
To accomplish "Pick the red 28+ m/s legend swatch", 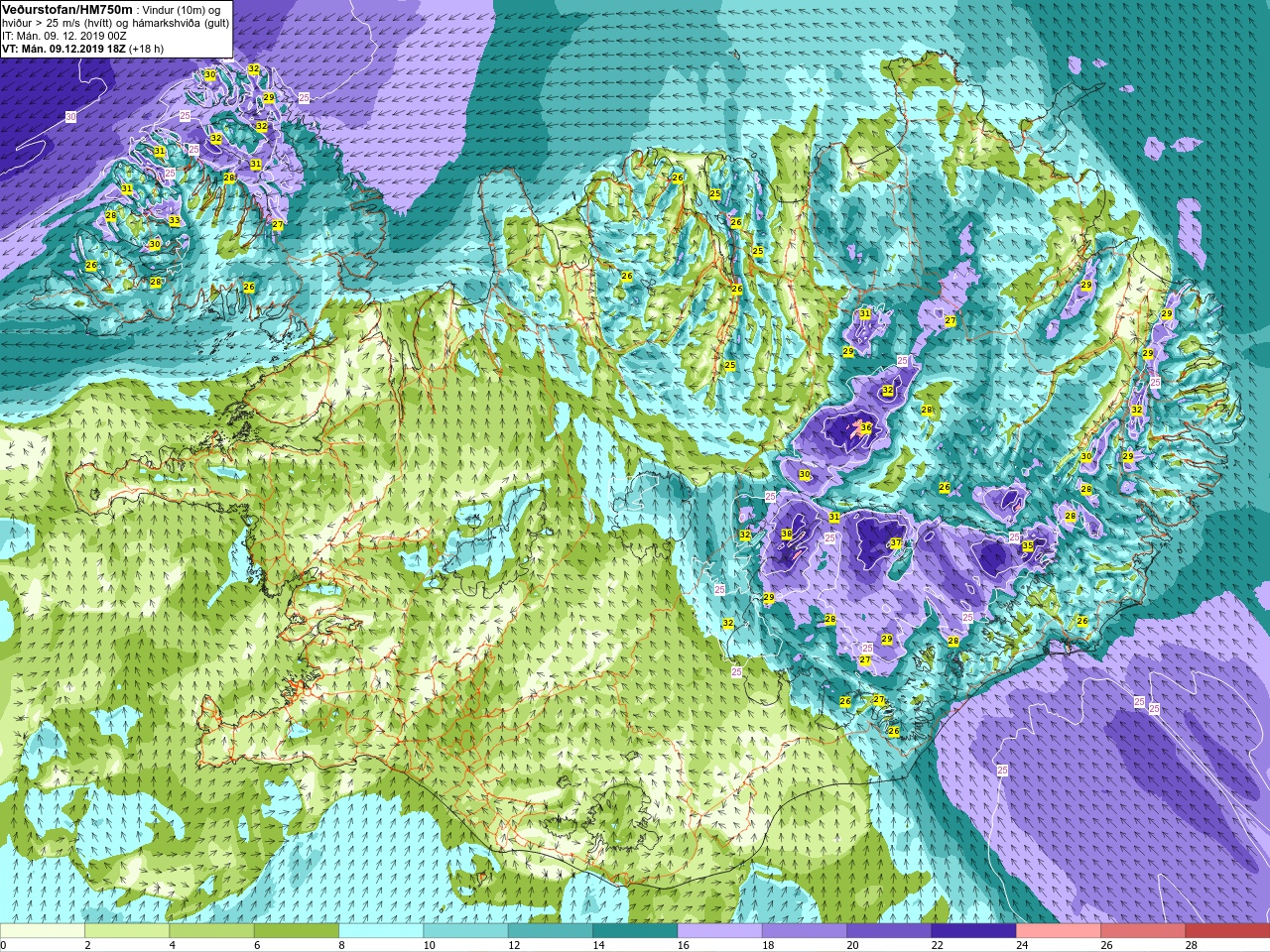I will click(x=1227, y=931).
